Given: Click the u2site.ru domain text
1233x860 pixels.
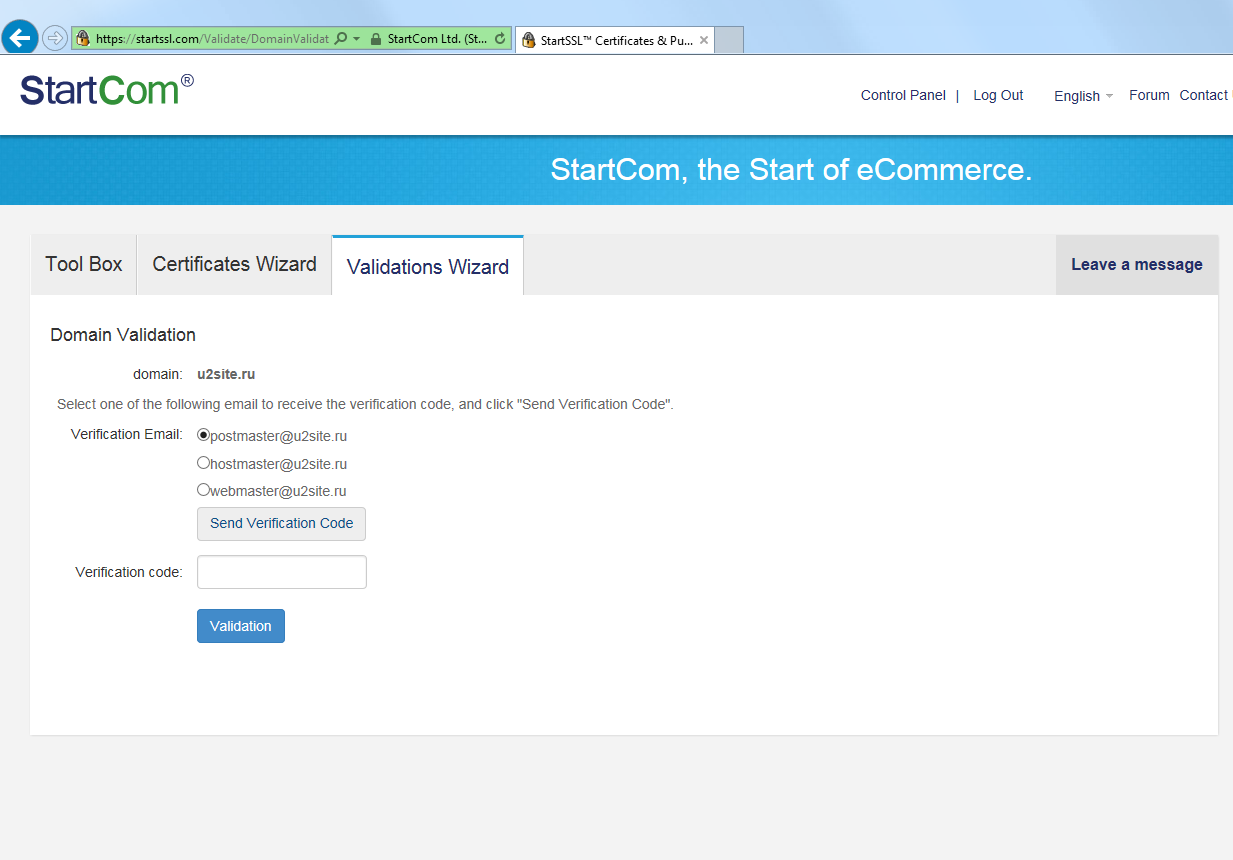Looking at the screenshot, I should [x=226, y=375].
